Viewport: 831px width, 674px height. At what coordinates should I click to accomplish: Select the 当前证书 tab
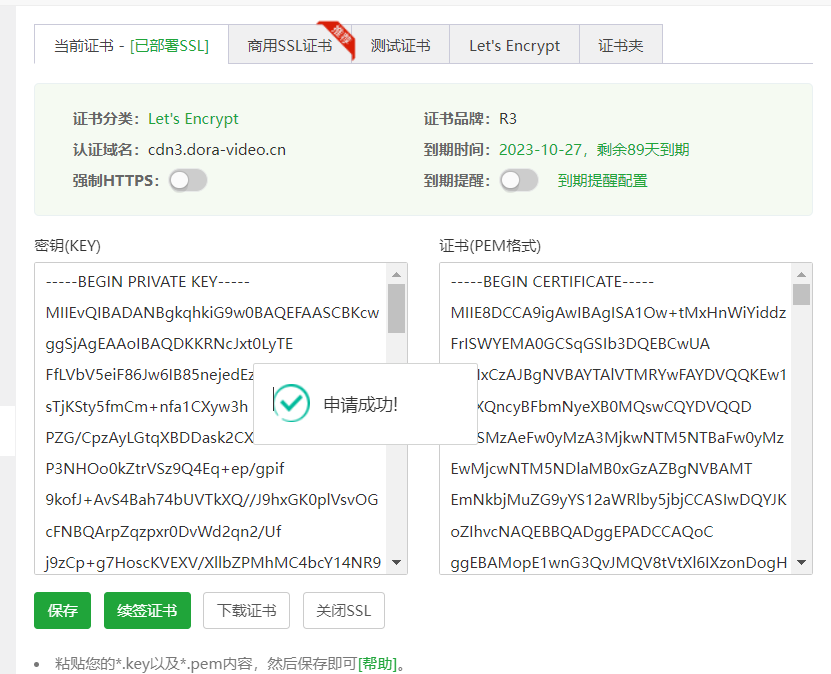click(x=131, y=45)
